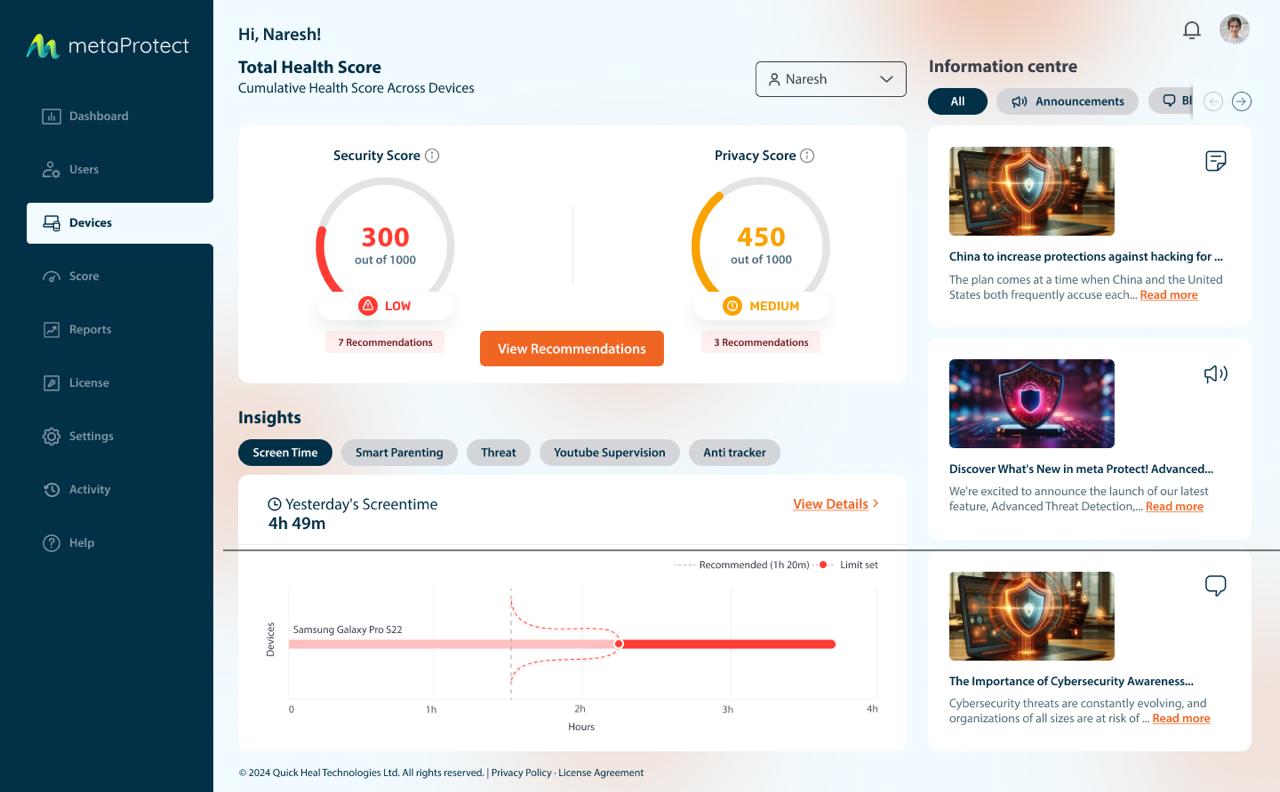
Task: Filter Information centre by Announcements
Action: tap(1067, 101)
